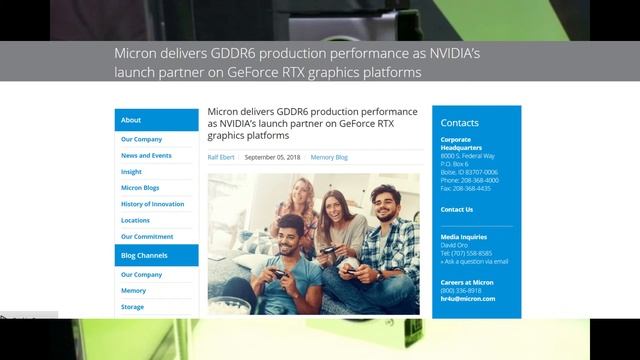Open the Contact Us link
Image resolution: width=640 pixels, height=360 pixels.
(x=456, y=209)
